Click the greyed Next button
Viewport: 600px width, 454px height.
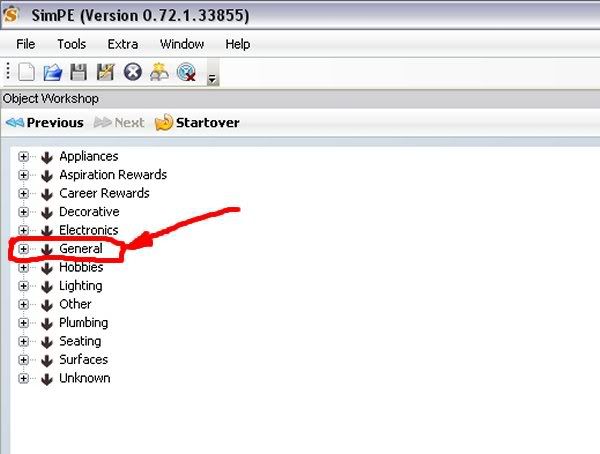pos(119,122)
